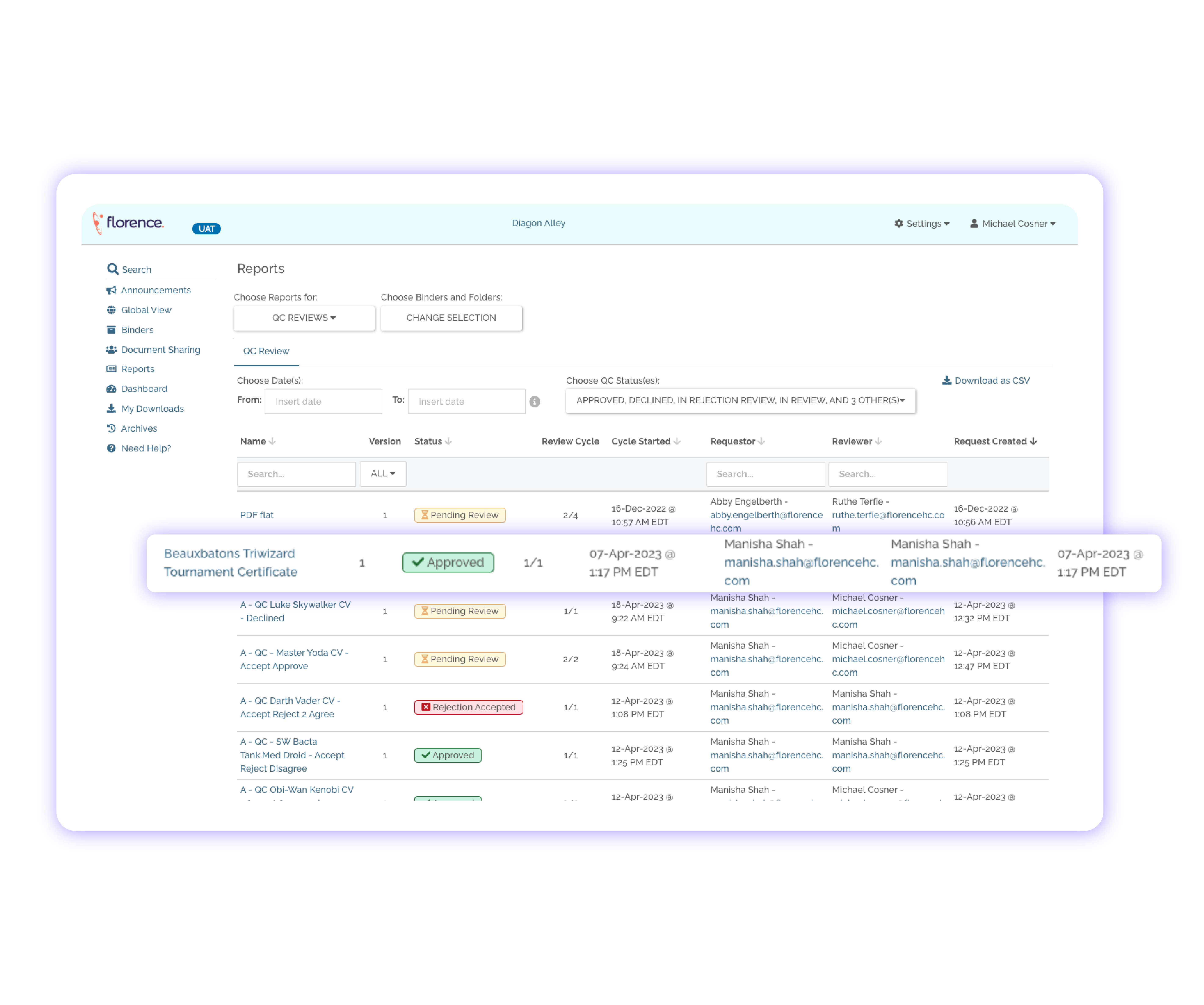Click ruthe.terfie@florencehc.com reviewer email

[x=888, y=521]
